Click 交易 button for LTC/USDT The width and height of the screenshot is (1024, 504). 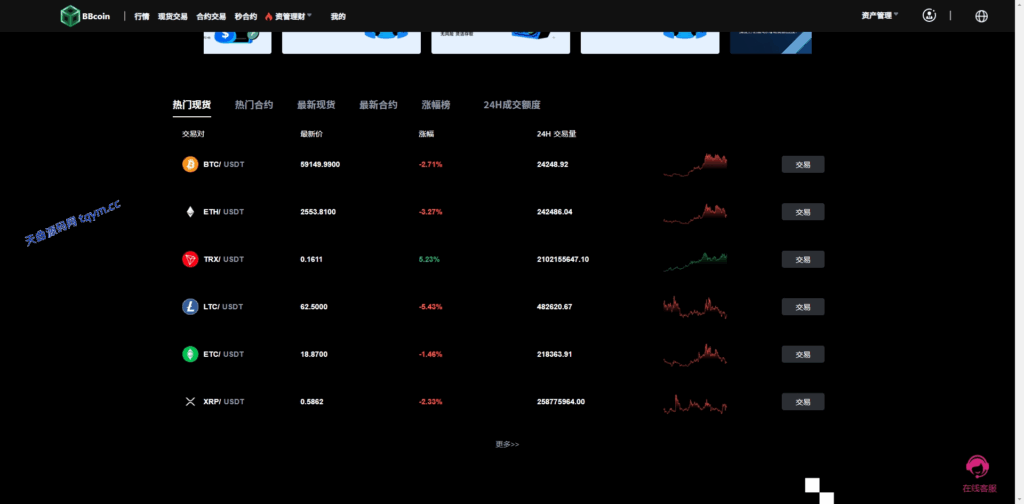[803, 307]
